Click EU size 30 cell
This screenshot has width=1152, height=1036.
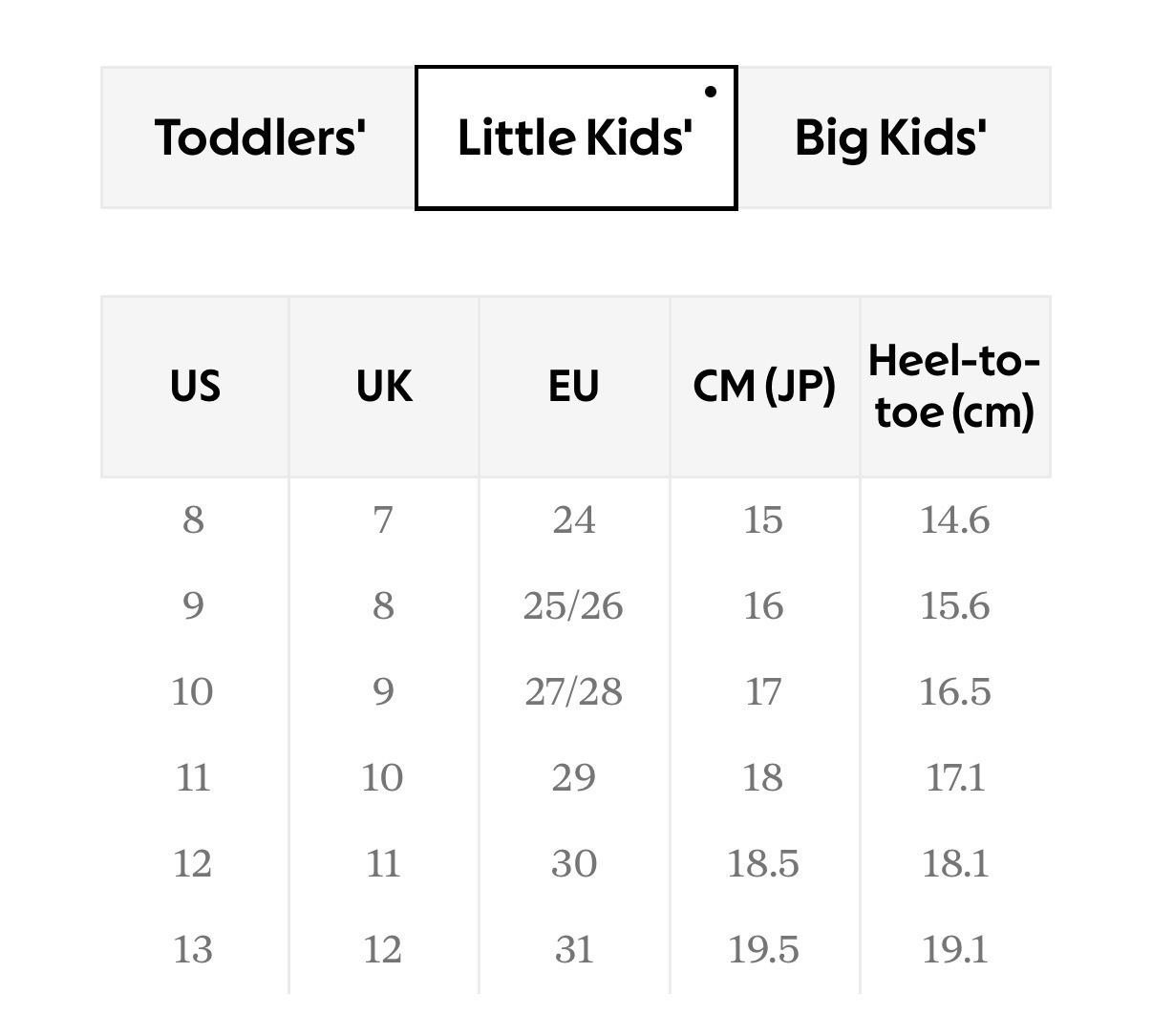tap(573, 864)
